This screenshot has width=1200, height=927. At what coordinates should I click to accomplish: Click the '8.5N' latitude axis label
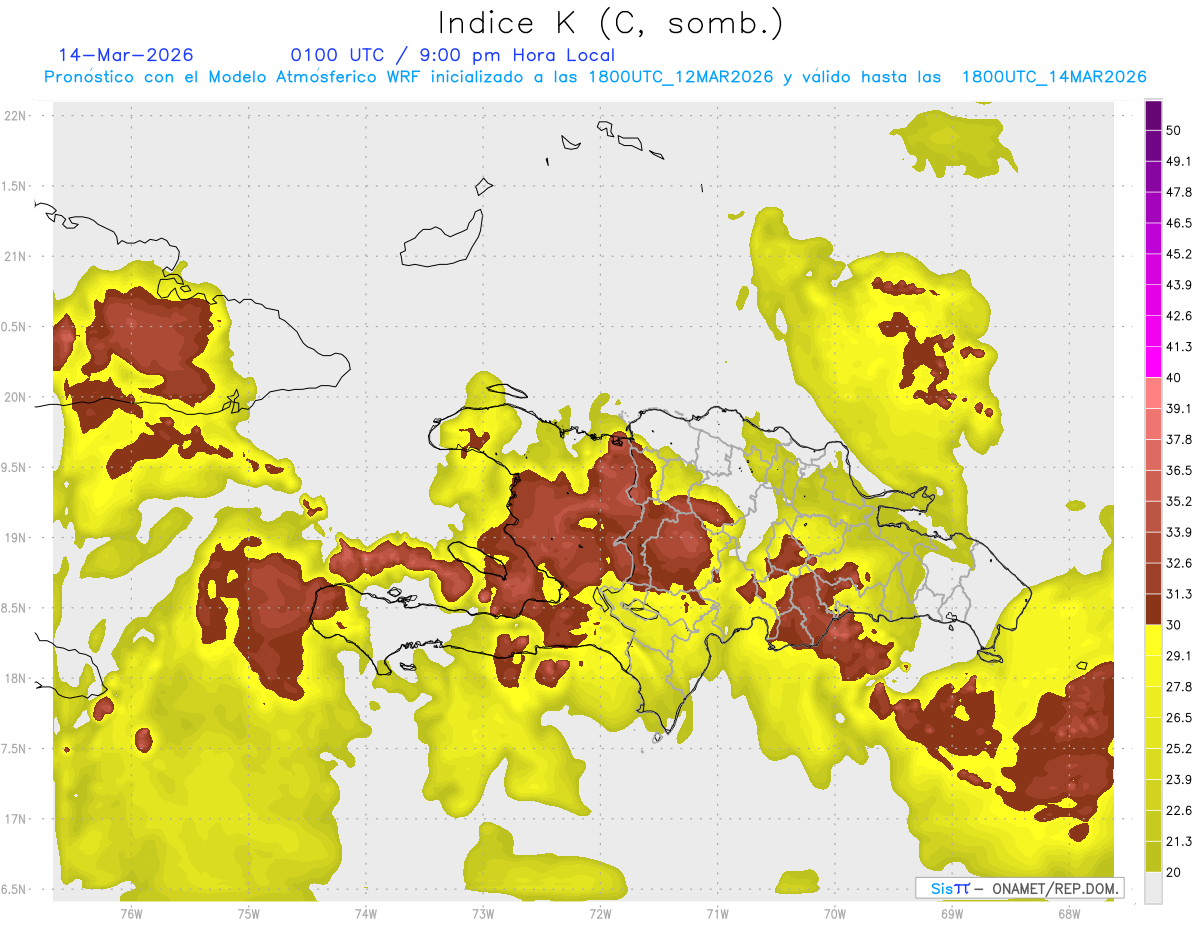coord(15,608)
